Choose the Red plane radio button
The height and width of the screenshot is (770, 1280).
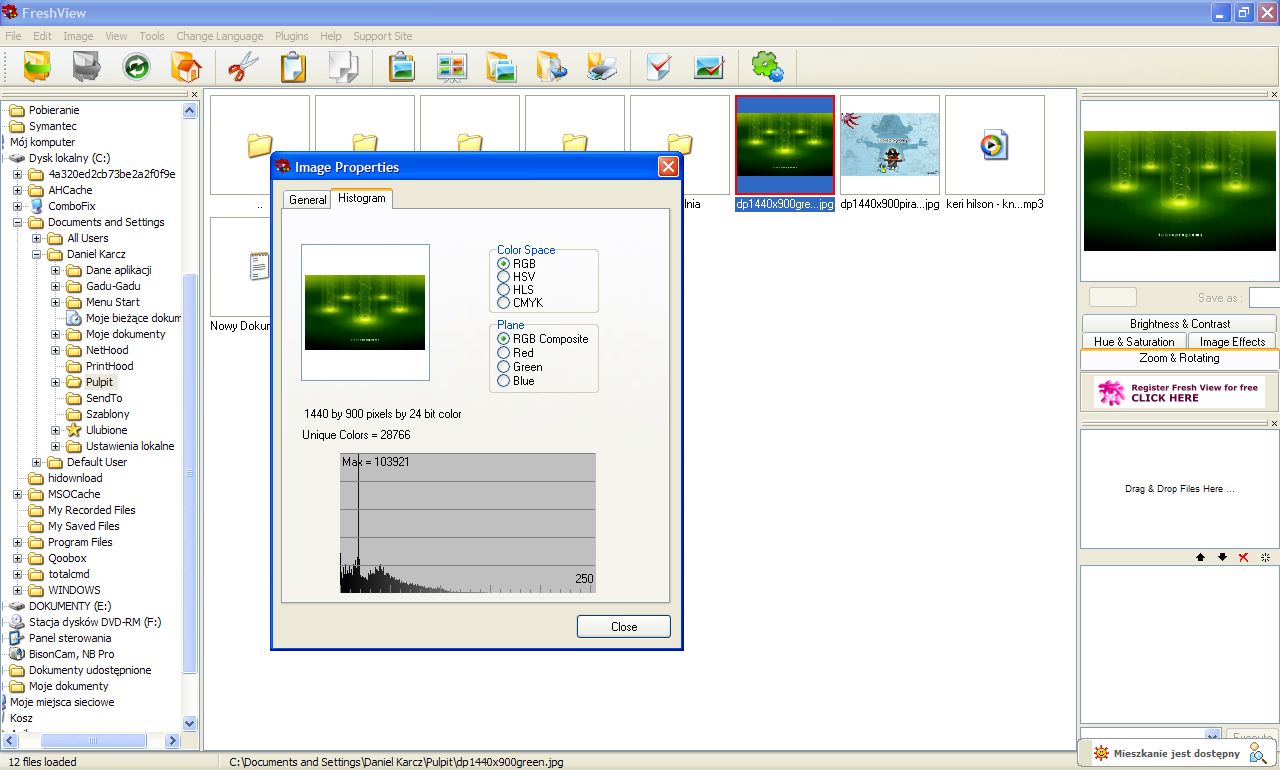(503, 353)
